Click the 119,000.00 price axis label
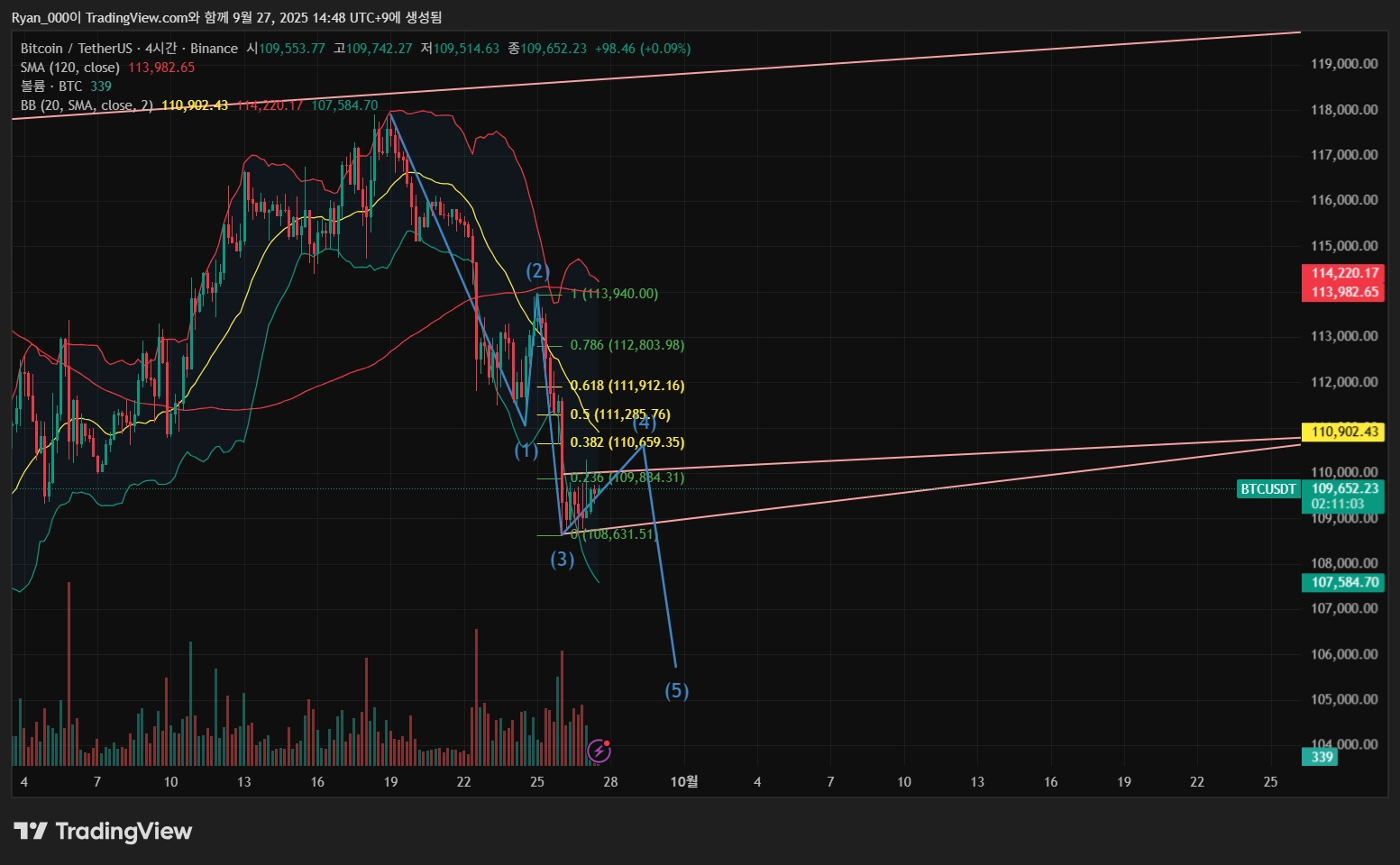The width and height of the screenshot is (1400, 865). click(1344, 64)
